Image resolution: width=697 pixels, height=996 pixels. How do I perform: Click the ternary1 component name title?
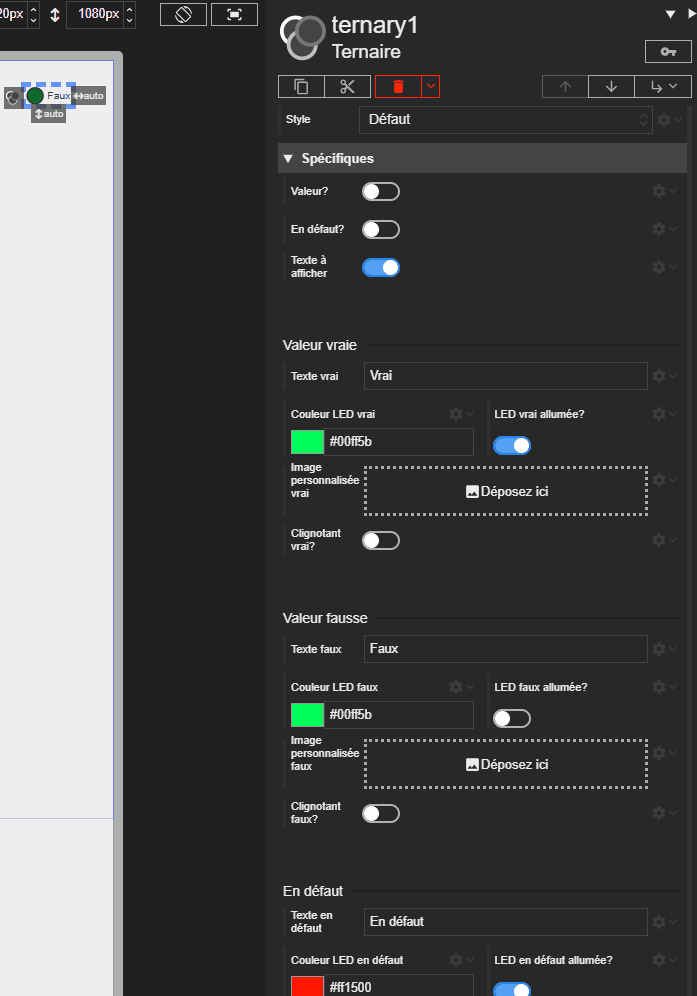tap(375, 25)
